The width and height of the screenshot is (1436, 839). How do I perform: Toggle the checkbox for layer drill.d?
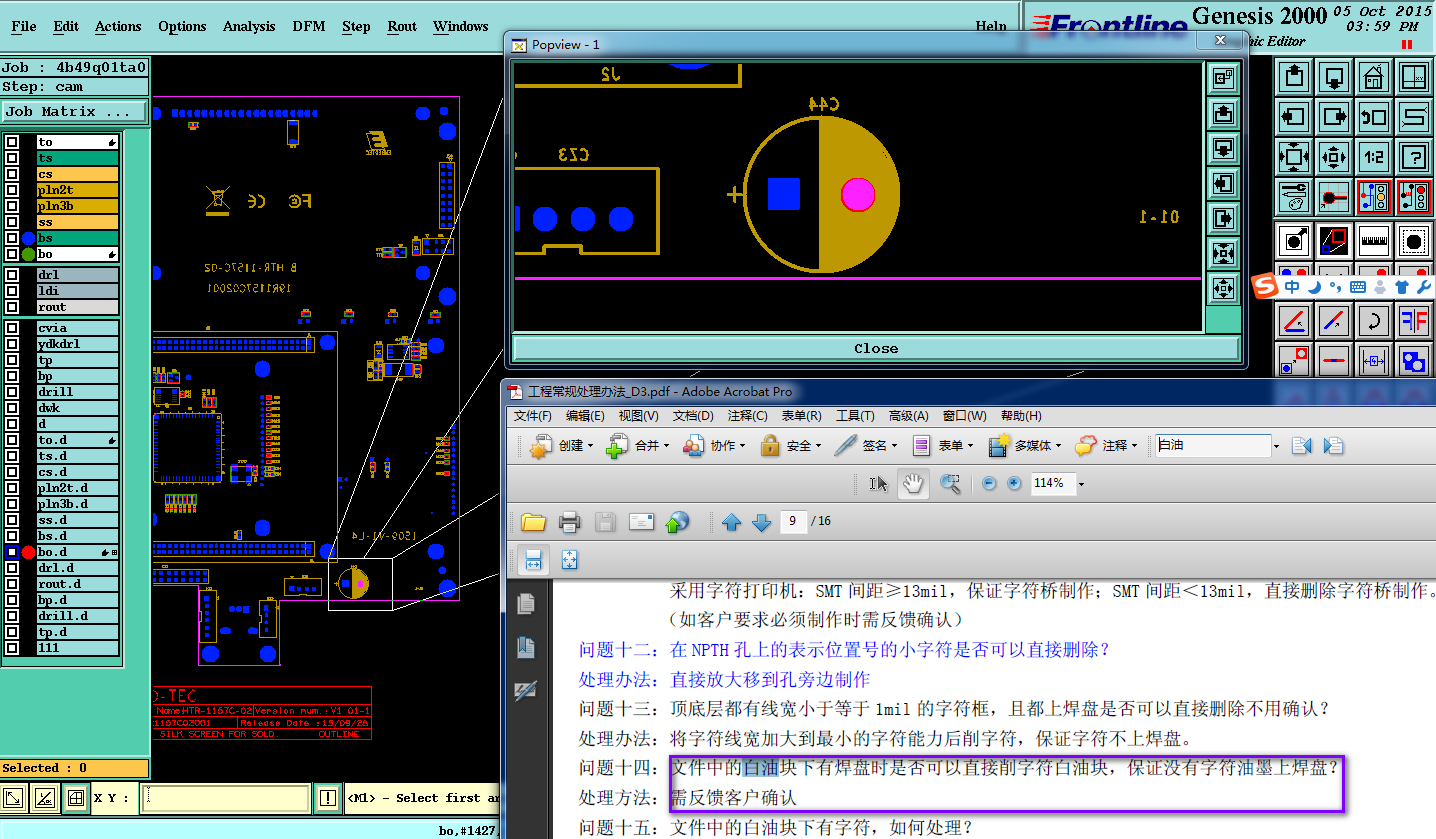pyautogui.click(x=12, y=616)
